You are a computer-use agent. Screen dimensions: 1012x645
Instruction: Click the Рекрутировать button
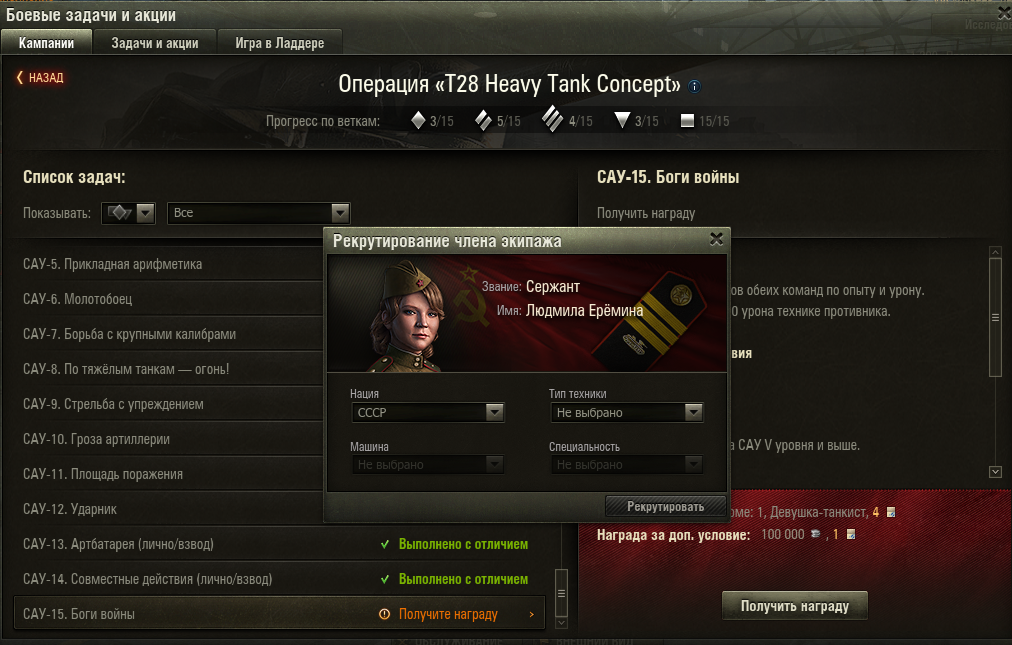(665, 506)
